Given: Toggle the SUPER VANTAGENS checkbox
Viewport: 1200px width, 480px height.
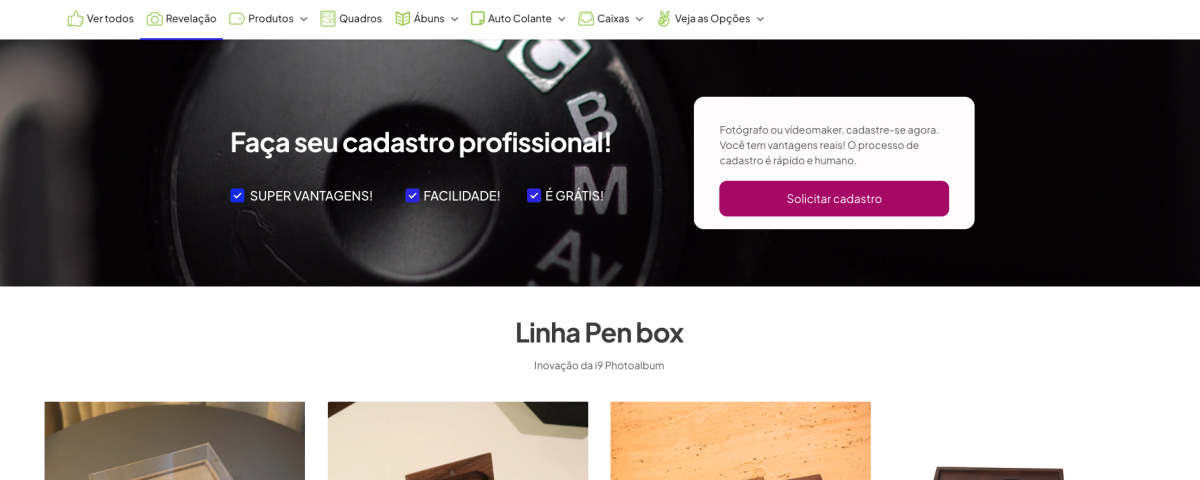Looking at the screenshot, I should (x=237, y=195).
